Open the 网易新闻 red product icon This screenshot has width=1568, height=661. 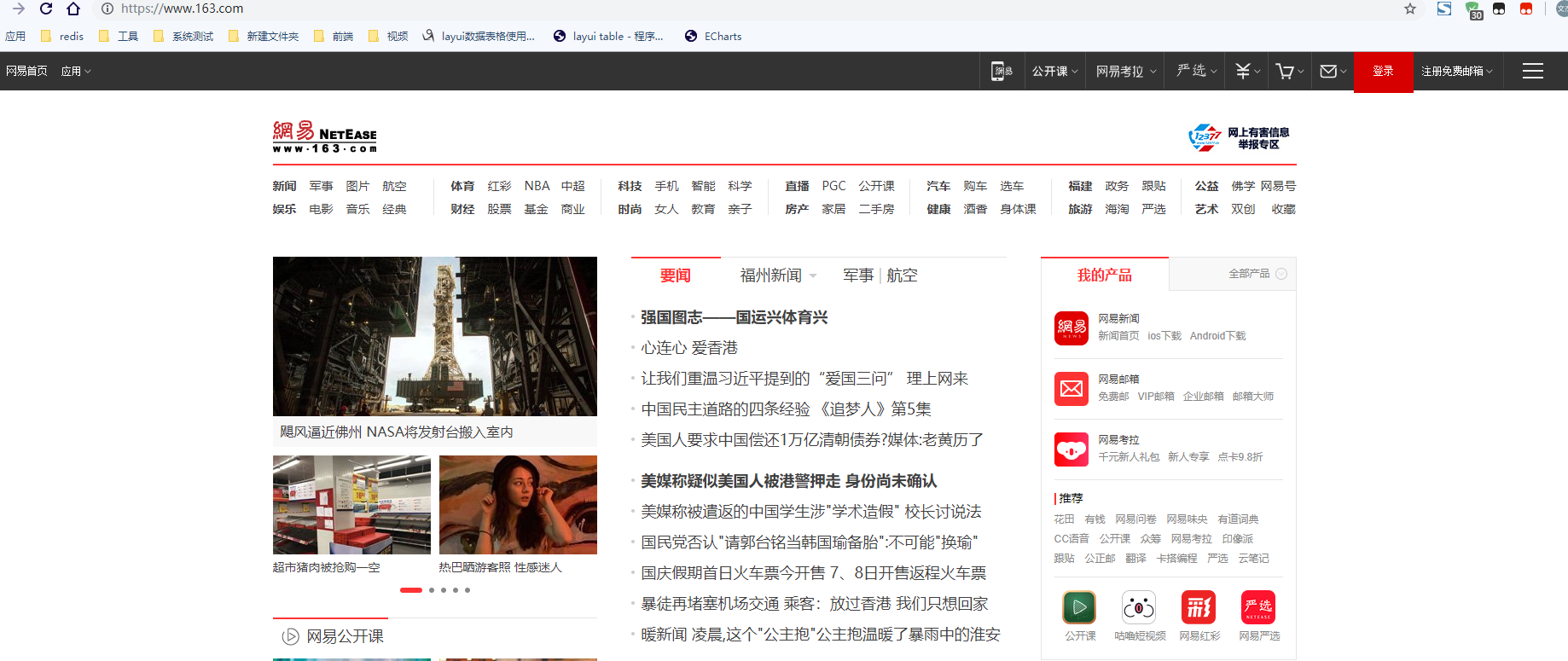(x=1071, y=328)
